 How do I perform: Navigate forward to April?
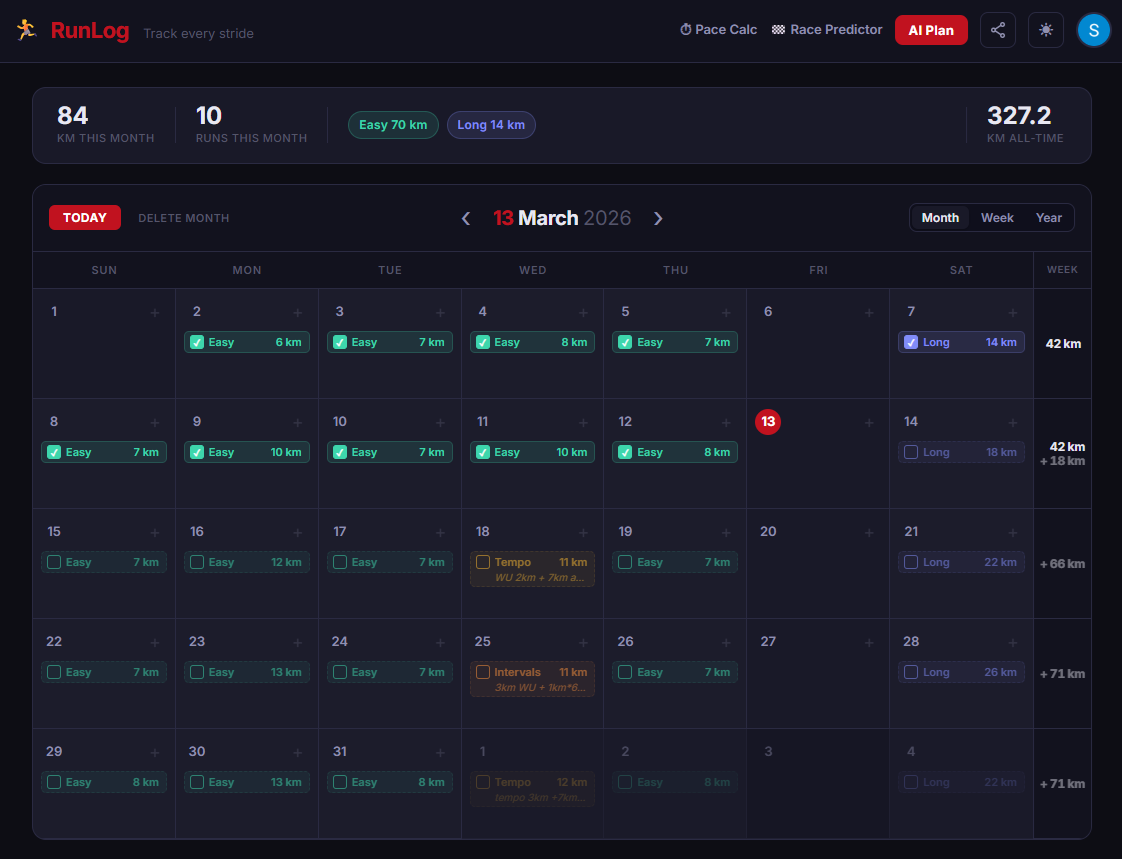click(x=658, y=217)
